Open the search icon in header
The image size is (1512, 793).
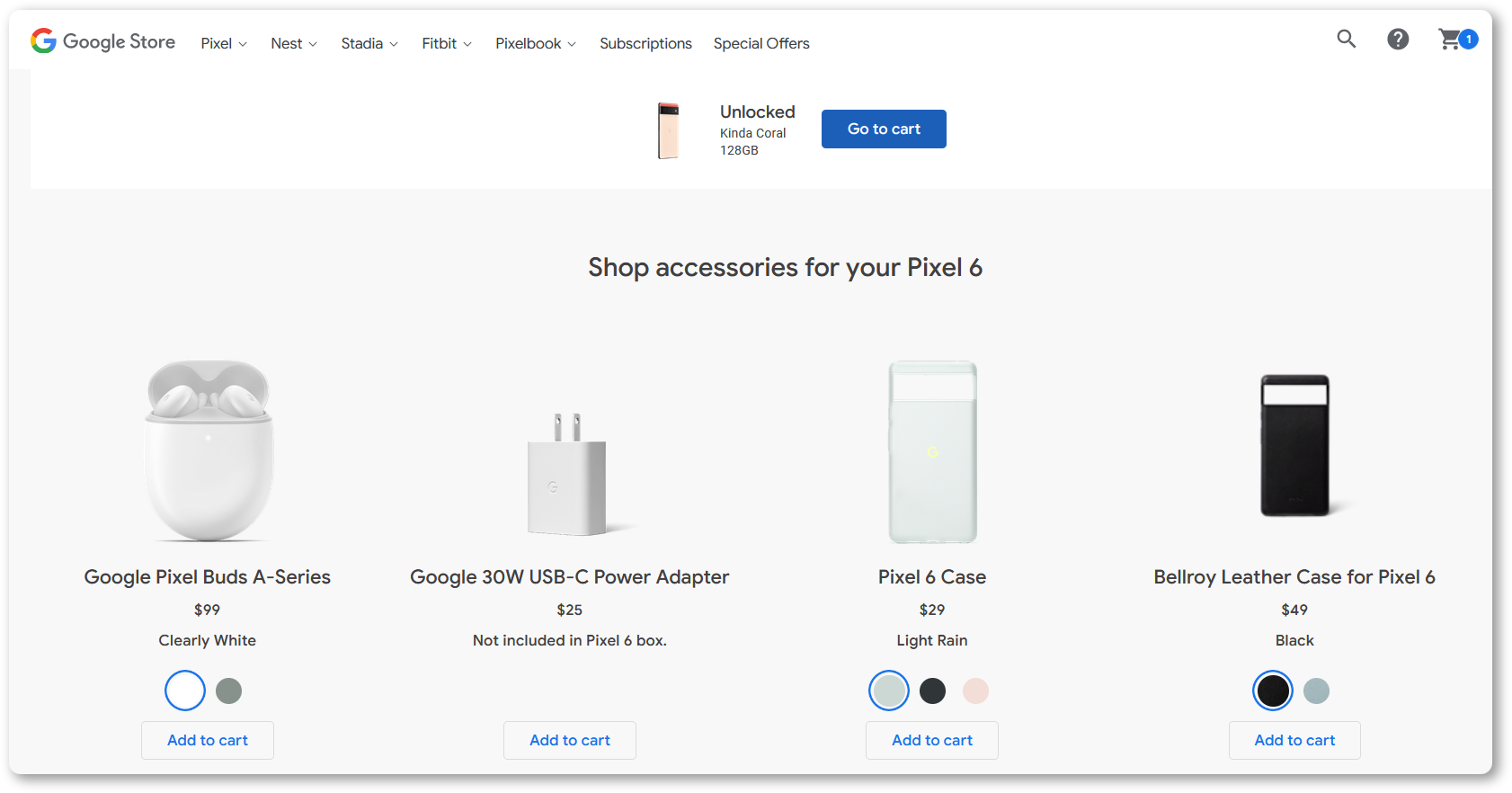(x=1346, y=39)
